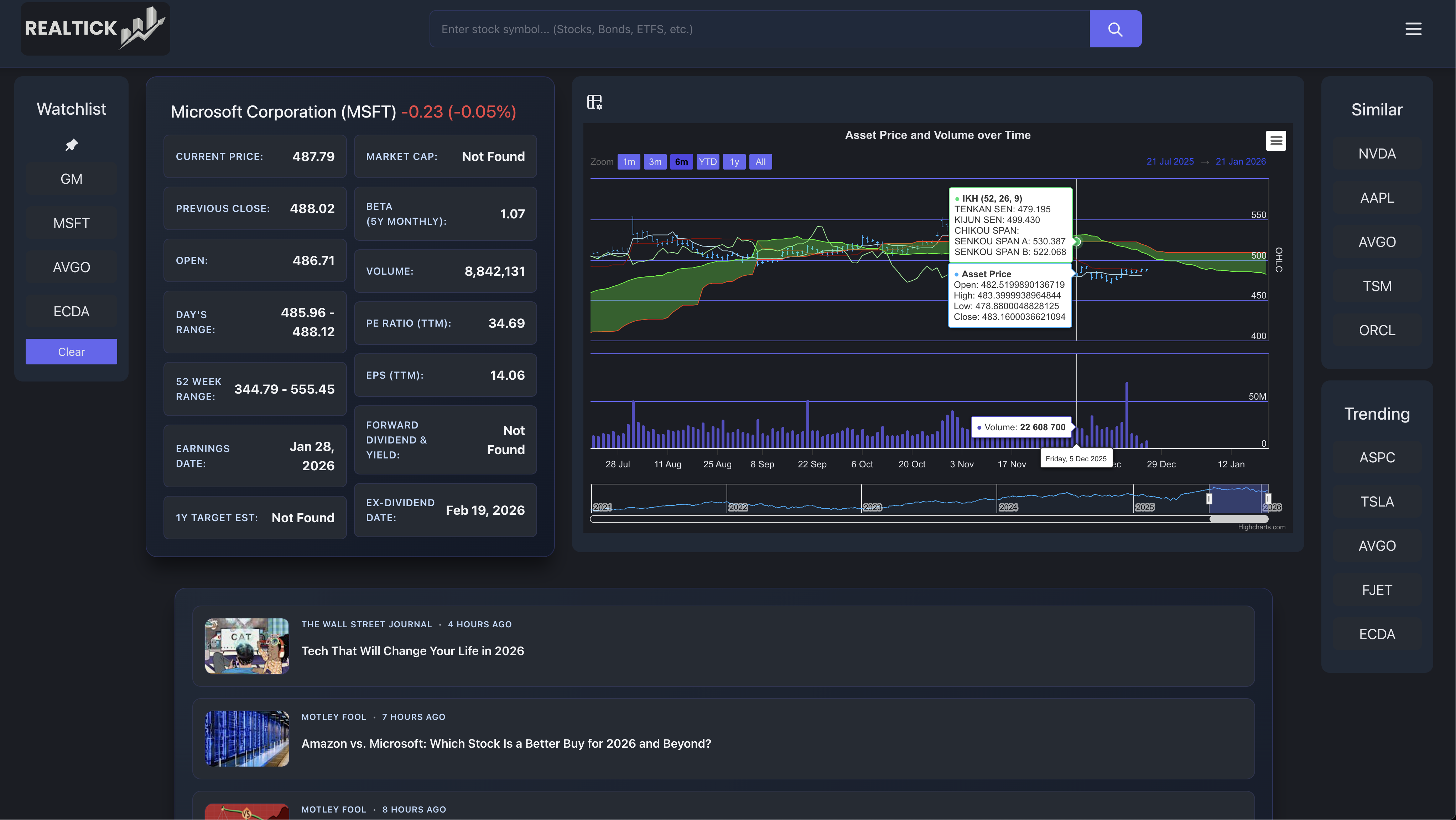1456x820 pixels.
Task: Open the Wall Street Journal article thumbnail
Action: (x=247, y=646)
